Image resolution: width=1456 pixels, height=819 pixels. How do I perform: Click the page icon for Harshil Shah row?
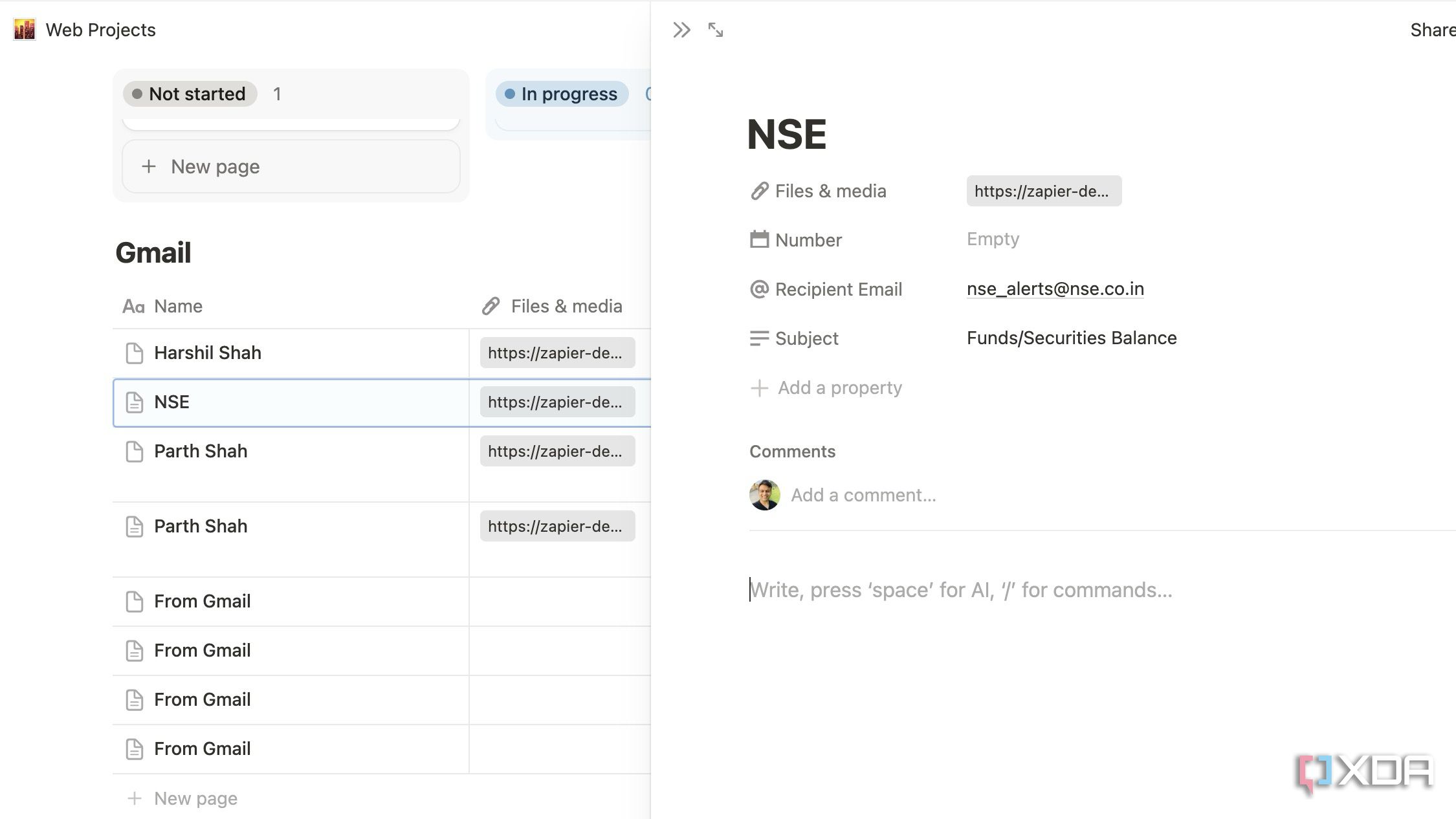(134, 353)
